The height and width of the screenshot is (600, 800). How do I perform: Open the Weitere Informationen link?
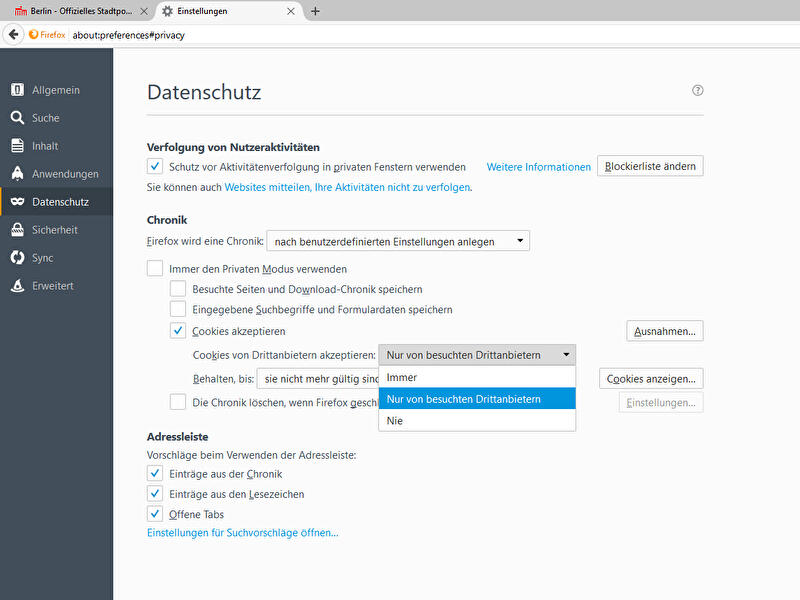pos(538,167)
